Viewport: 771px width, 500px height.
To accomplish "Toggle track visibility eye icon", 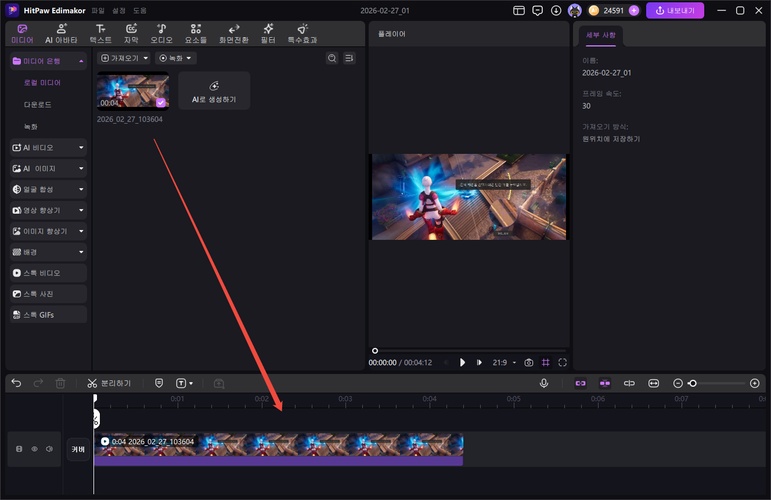I will (x=34, y=449).
